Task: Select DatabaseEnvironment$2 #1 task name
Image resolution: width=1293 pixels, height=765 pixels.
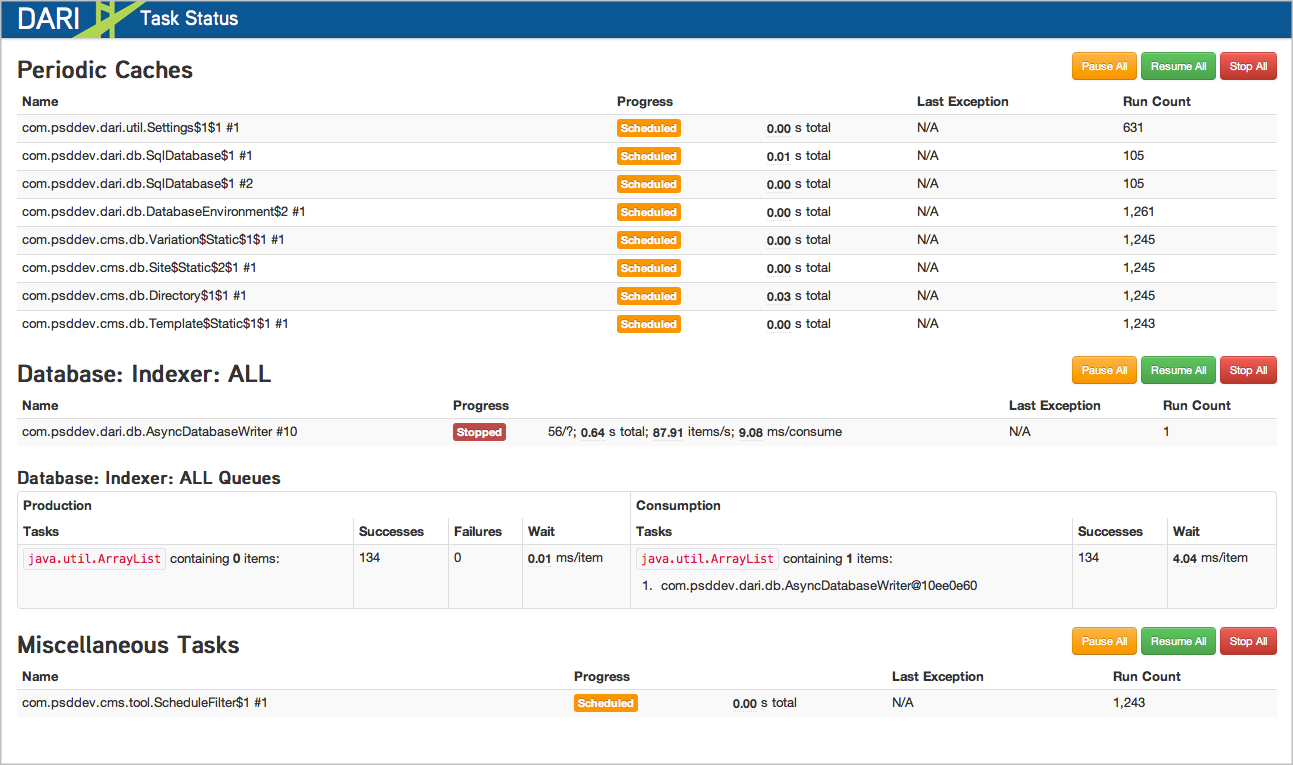Action: [163, 212]
